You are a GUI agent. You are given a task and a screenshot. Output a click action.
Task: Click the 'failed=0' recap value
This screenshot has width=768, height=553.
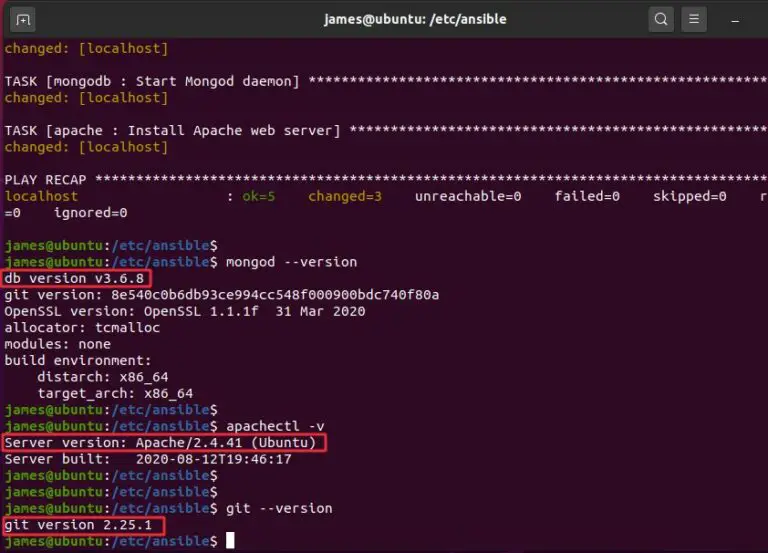click(587, 196)
